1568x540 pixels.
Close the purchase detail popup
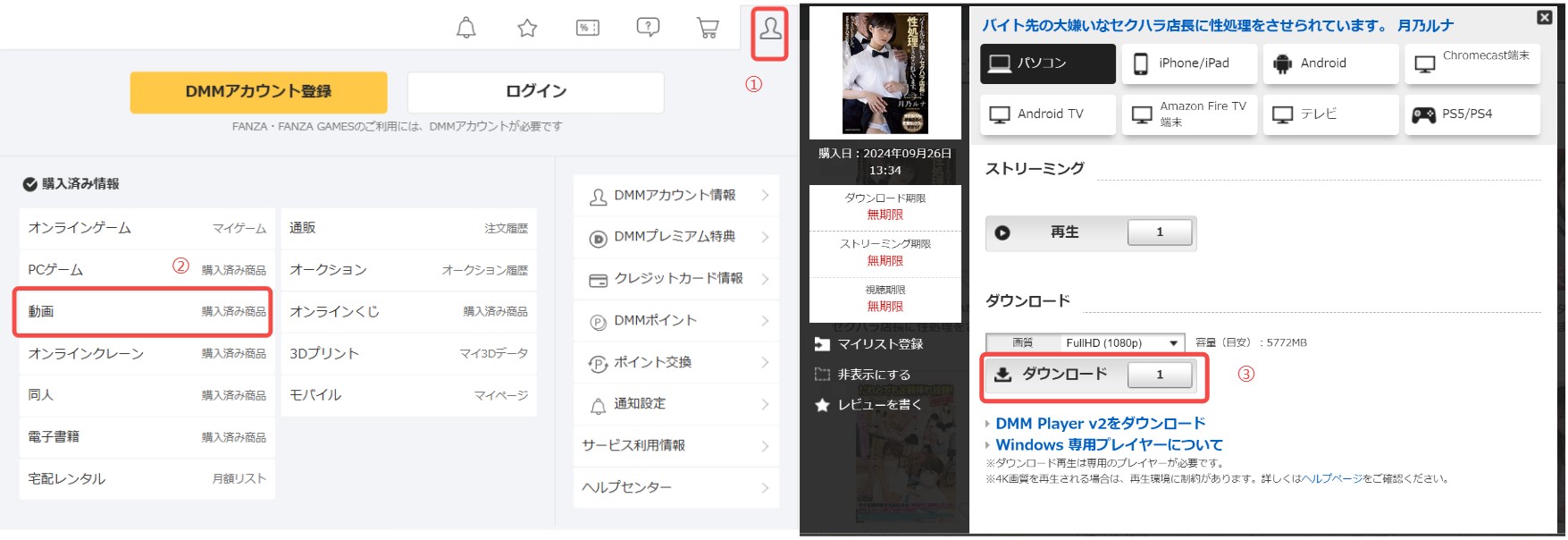1544,17
